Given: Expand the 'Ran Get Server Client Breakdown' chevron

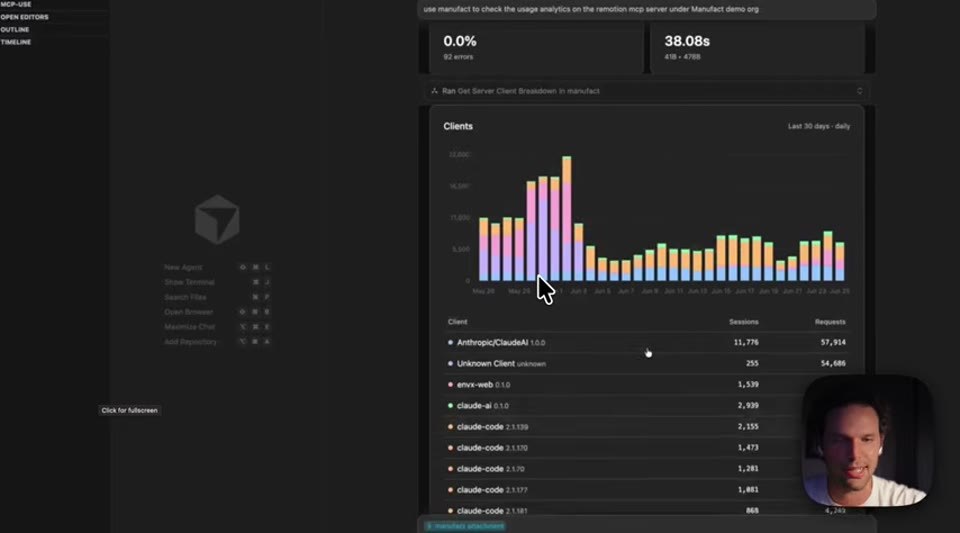Looking at the screenshot, I should pyautogui.click(x=859, y=91).
